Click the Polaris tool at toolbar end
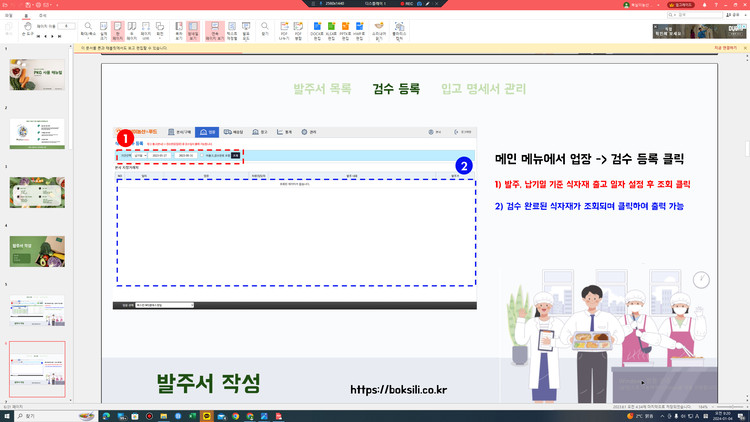The image size is (750, 422). coord(399,31)
